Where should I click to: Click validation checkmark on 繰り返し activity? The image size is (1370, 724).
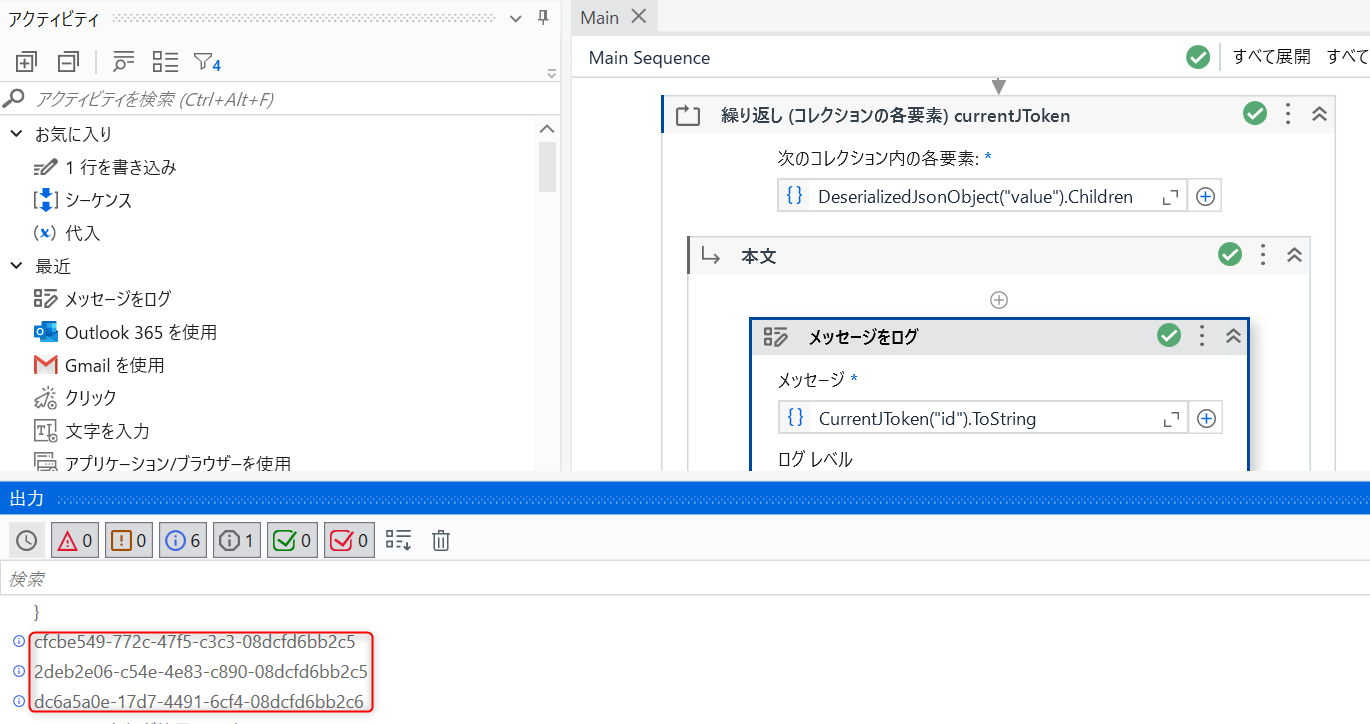[1255, 114]
